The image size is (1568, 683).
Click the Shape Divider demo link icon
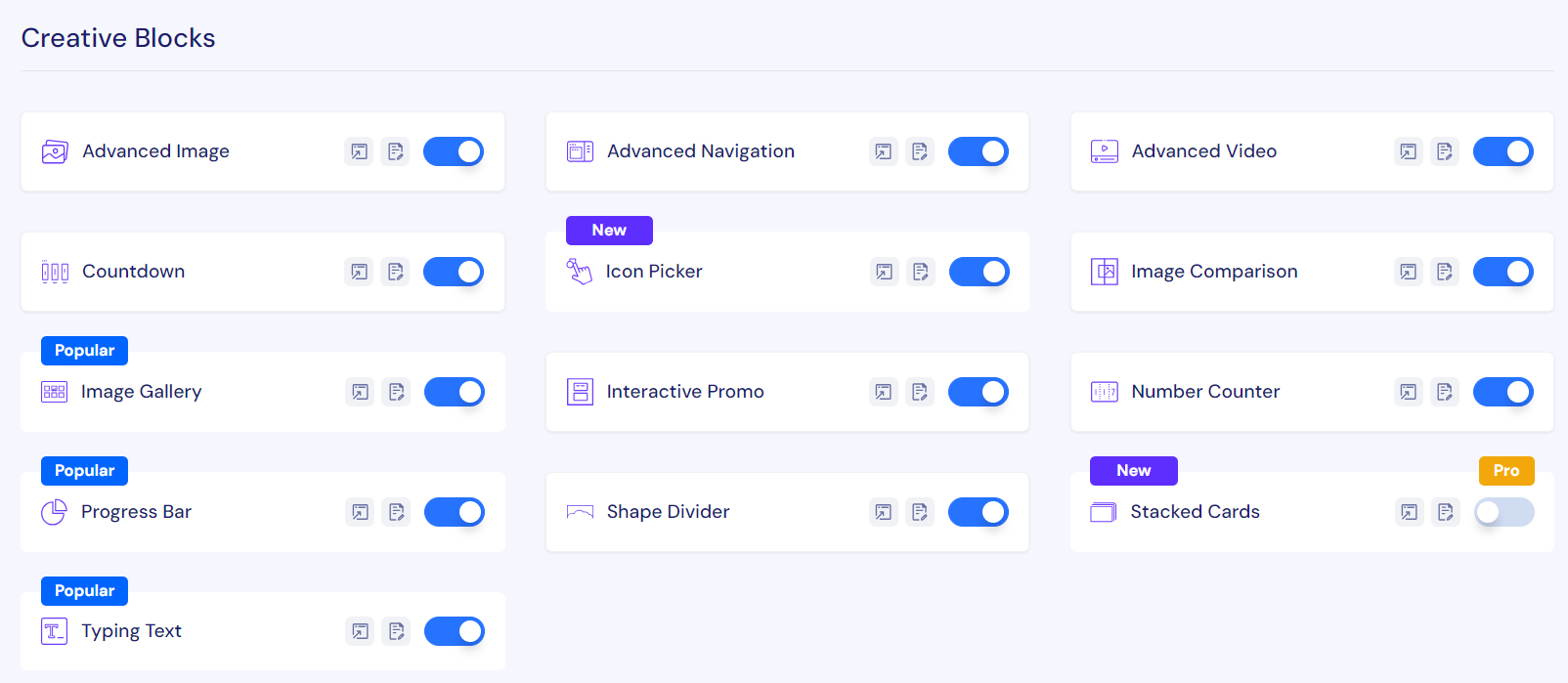884,512
